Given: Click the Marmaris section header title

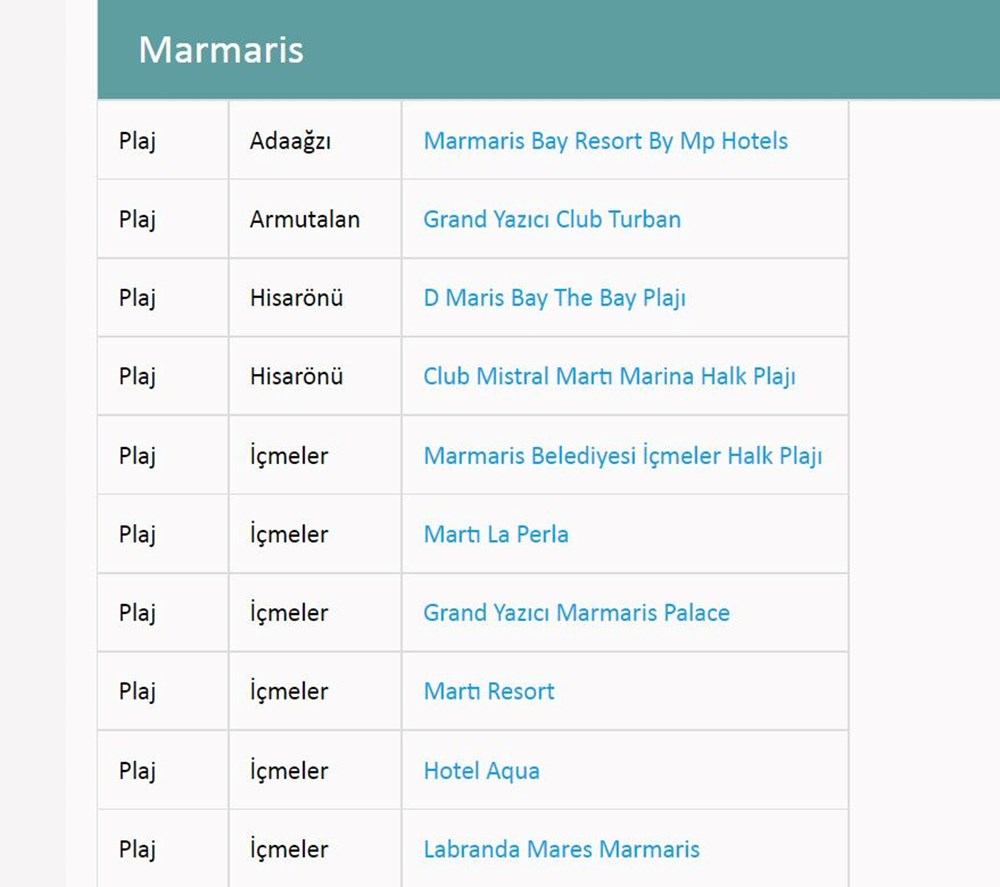Looking at the screenshot, I should pyautogui.click(x=221, y=50).
